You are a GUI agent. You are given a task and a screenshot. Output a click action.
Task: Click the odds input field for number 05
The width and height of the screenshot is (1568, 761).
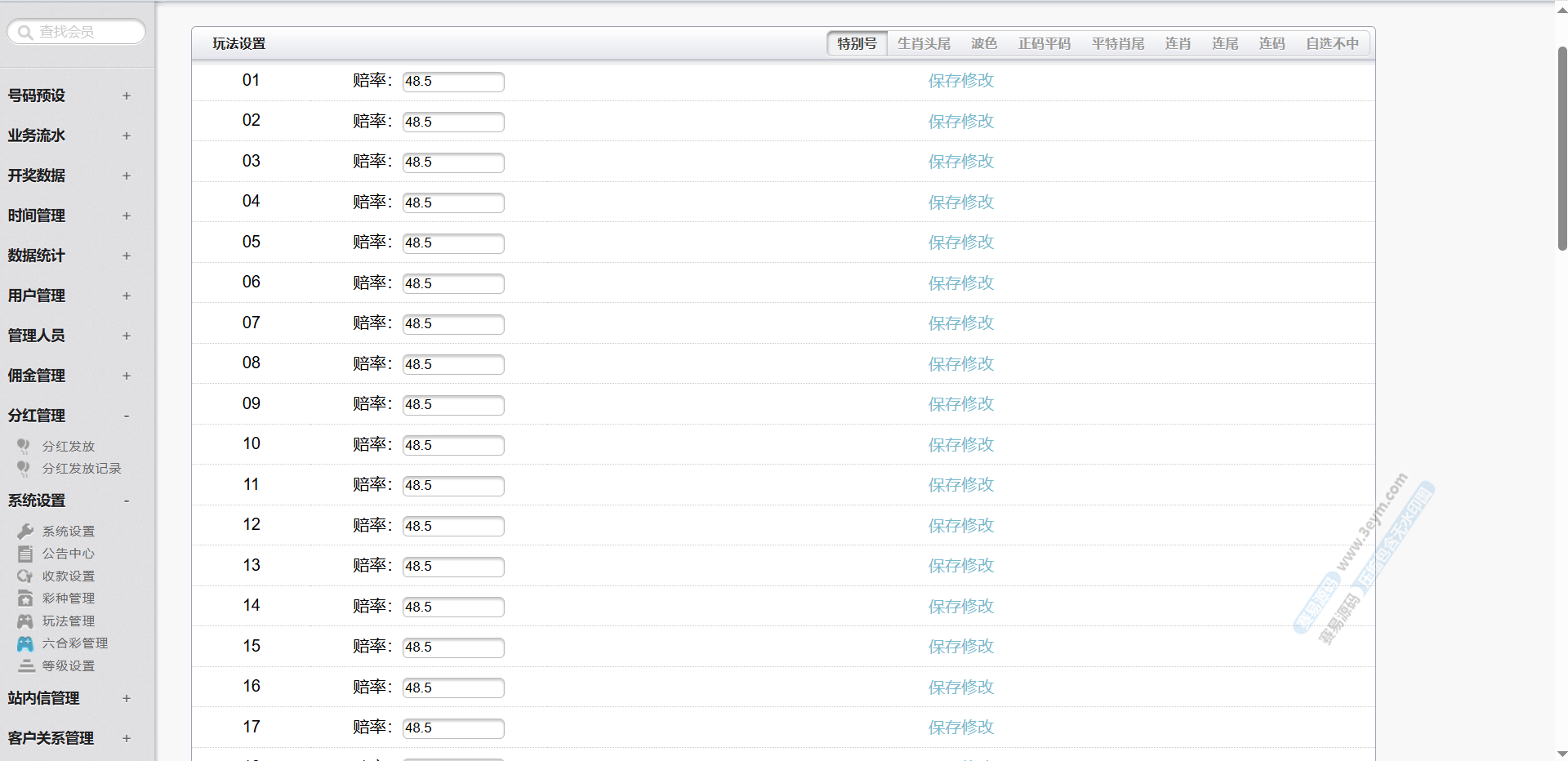tap(453, 243)
